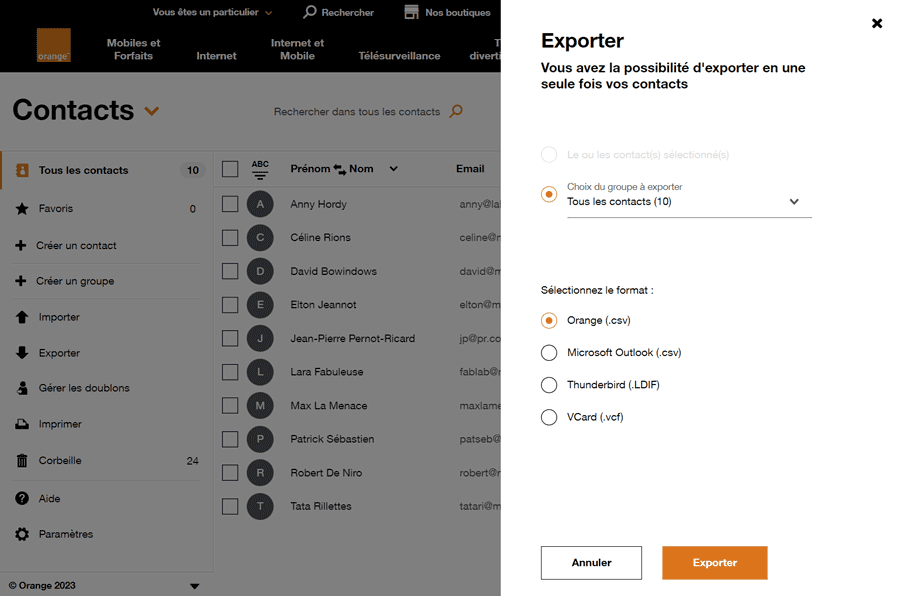Click the Nos boutiques shop icon
Image resolution: width=900 pixels, height=596 pixels.
tap(412, 12)
